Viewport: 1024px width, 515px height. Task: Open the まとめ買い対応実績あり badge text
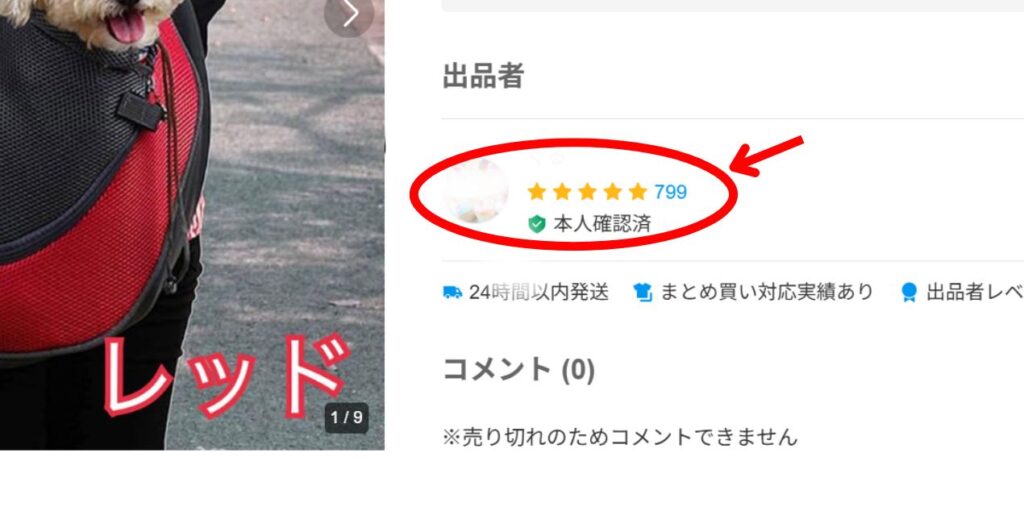767,292
